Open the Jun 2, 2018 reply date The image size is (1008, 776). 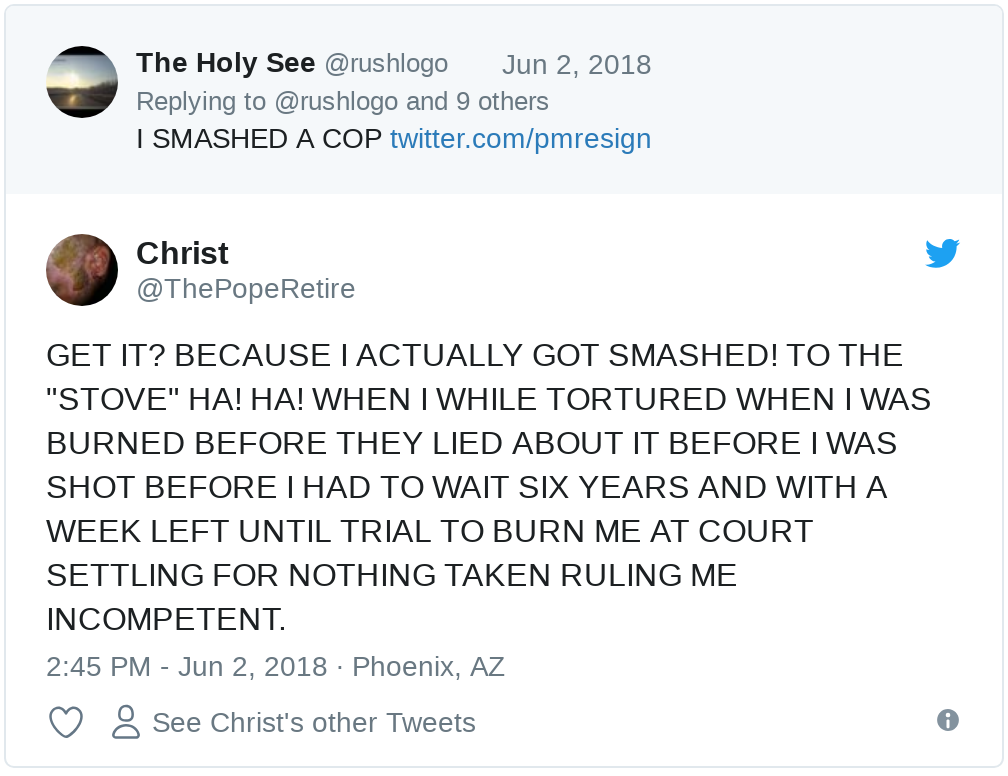click(576, 65)
